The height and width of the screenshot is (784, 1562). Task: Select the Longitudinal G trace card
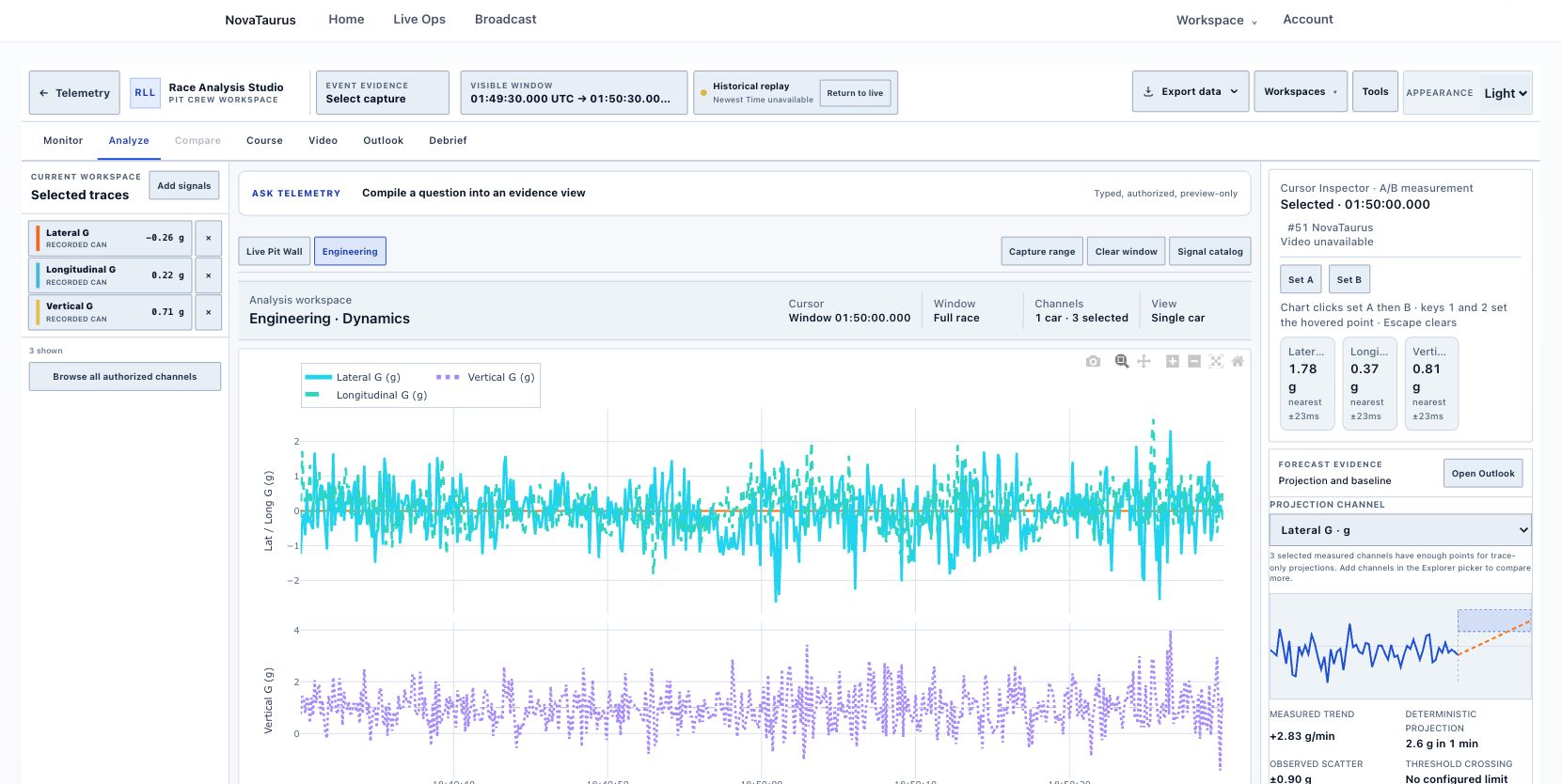tap(111, 275)
